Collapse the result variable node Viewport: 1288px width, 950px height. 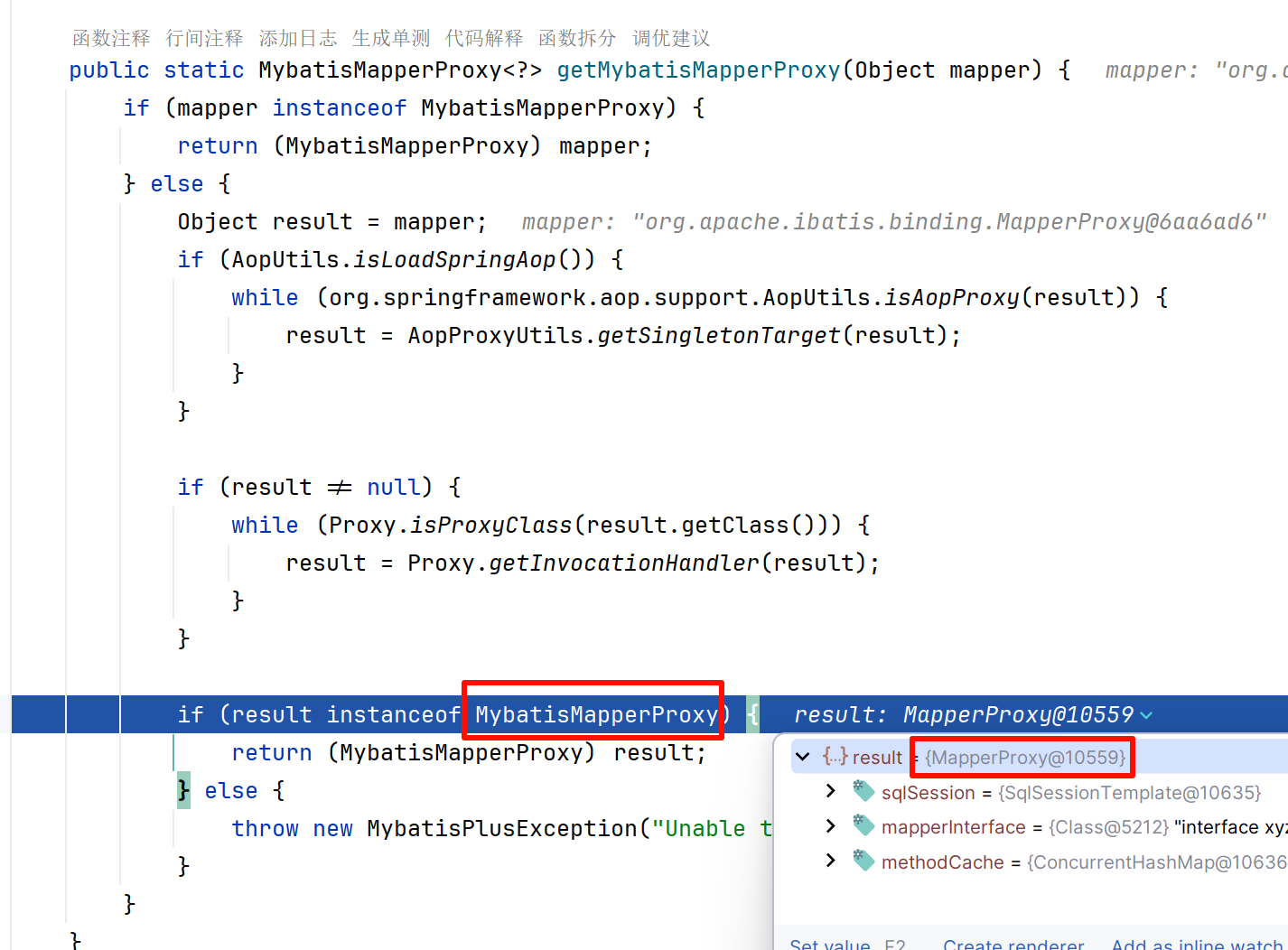point(803,757)
